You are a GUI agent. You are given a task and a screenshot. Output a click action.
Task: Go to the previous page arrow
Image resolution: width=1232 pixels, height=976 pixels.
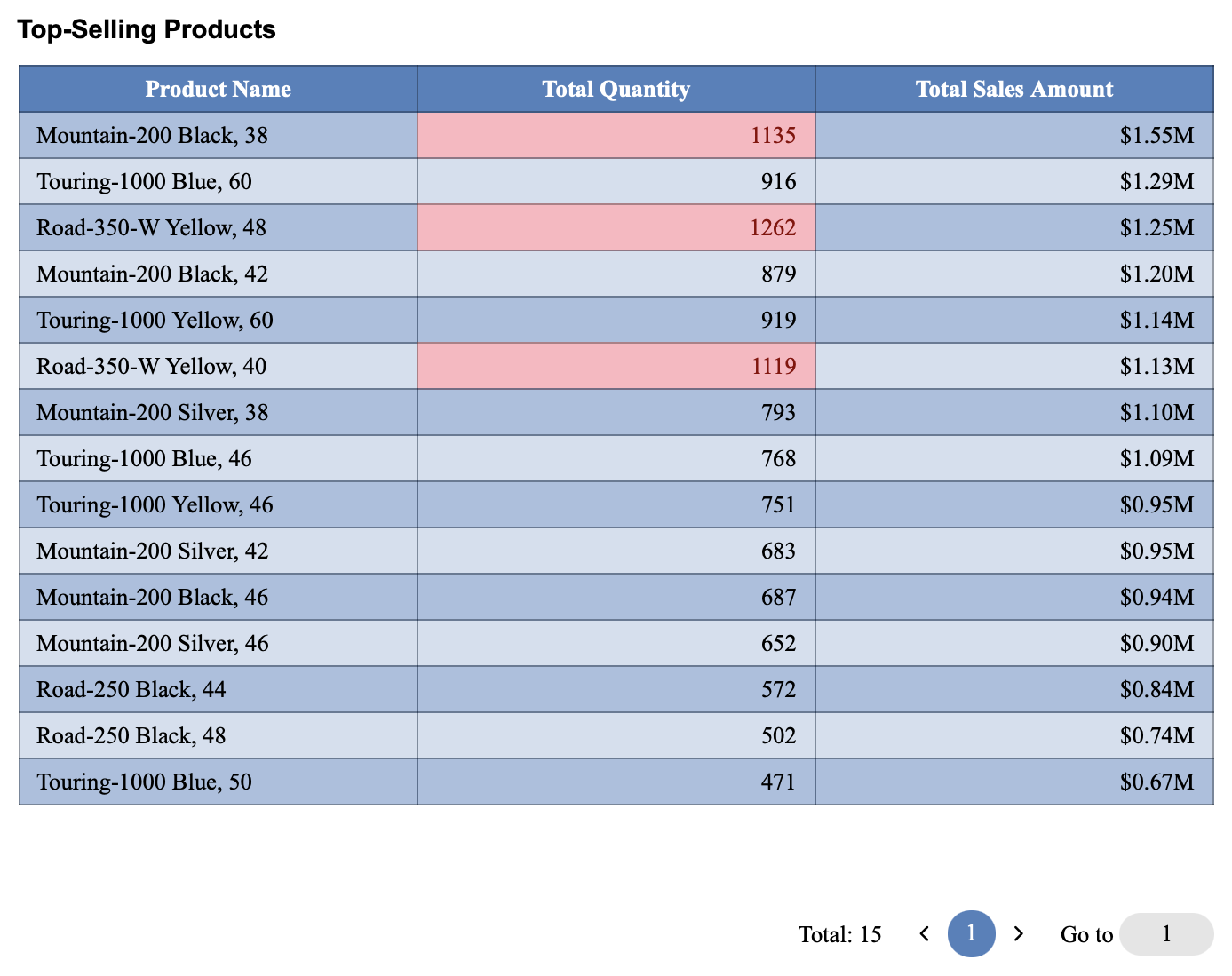(x=925, y=933)
